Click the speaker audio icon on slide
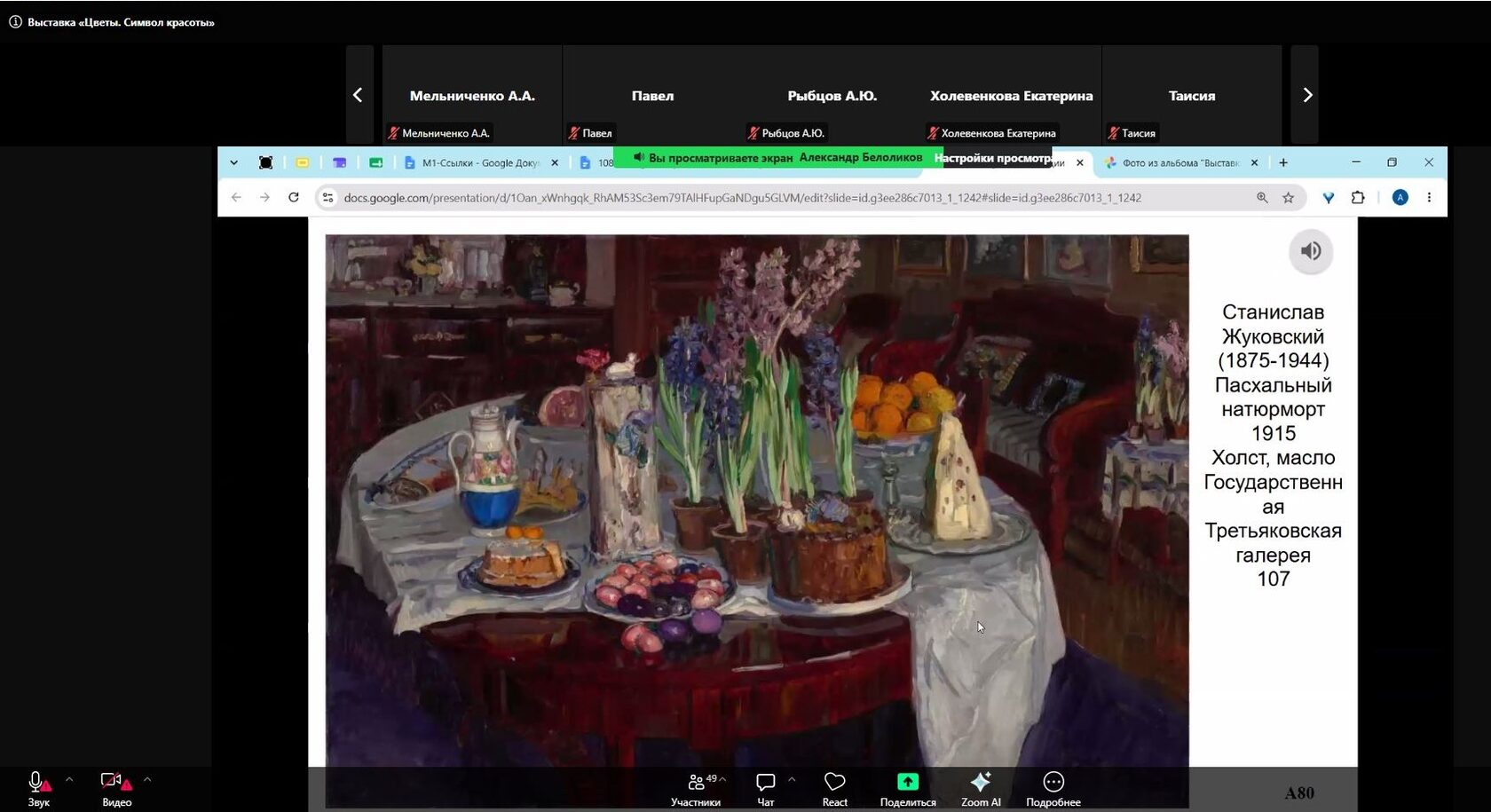The width and height of the screenshot is (1491, 812). point(1311,251)
